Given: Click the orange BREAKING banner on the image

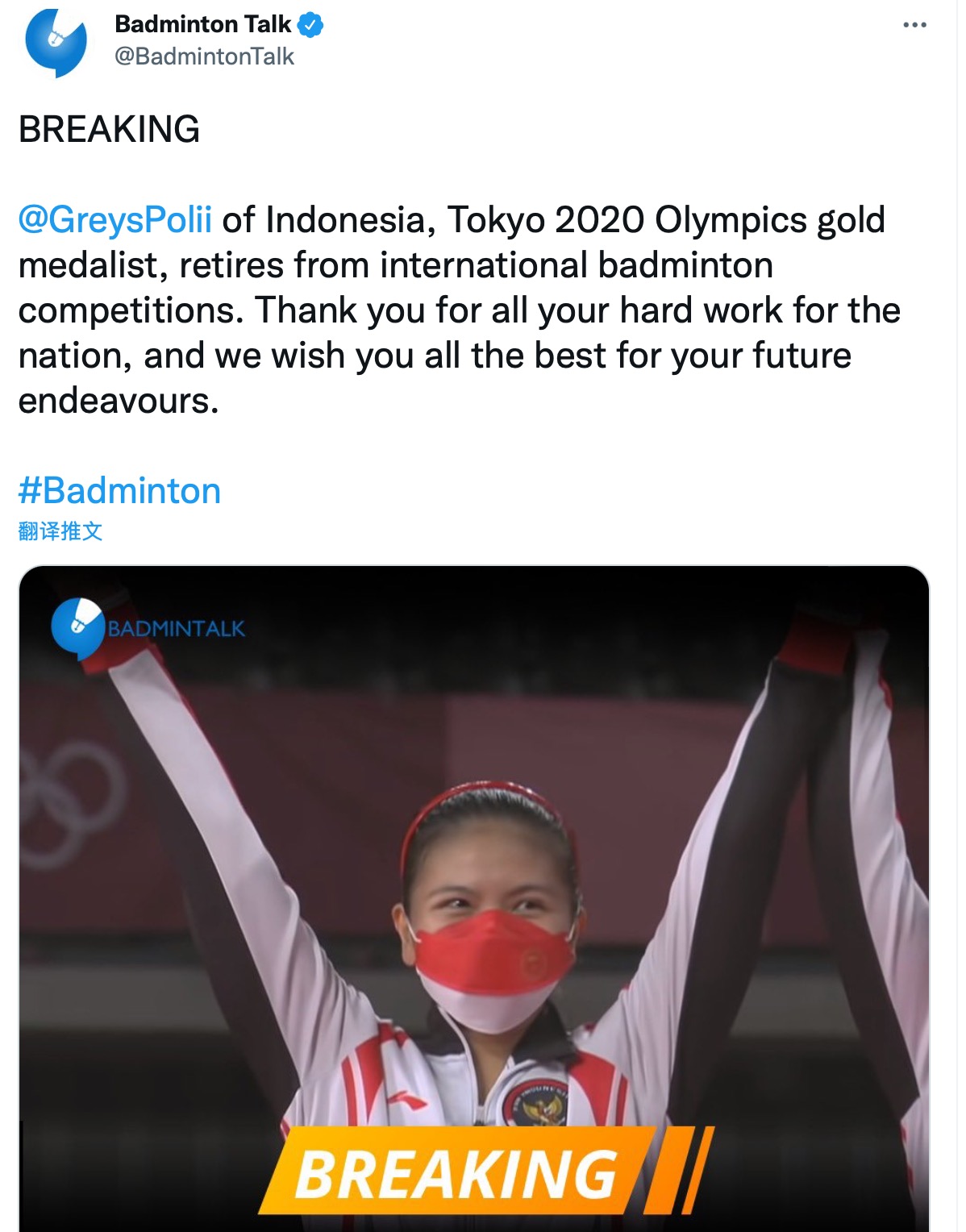Looking at the screenshot, I should point(456,1173).
